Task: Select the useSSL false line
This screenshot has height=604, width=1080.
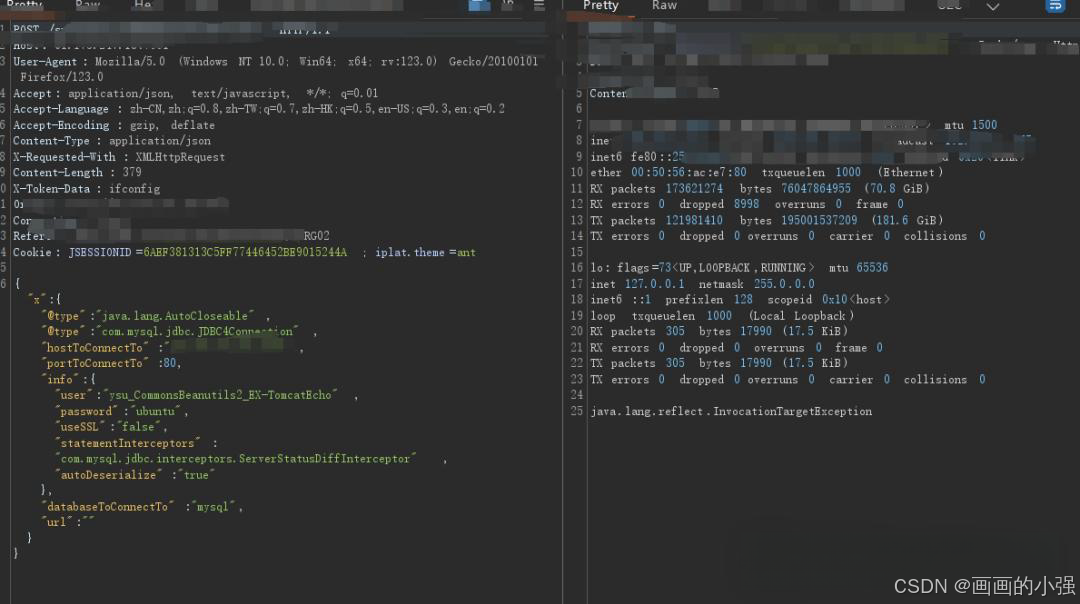Action: tap(111, 427)
